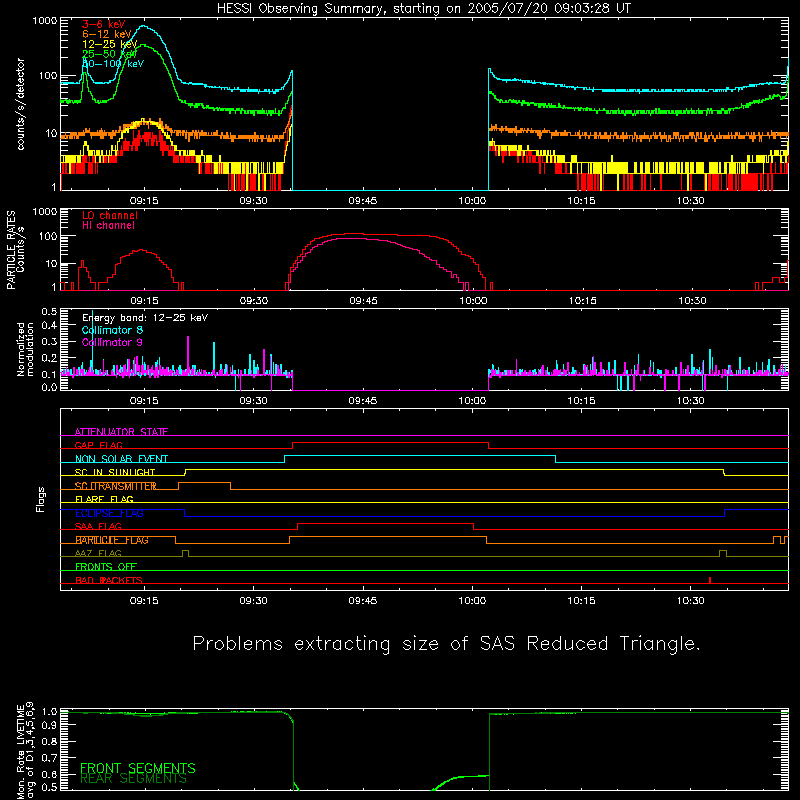Select the "25-50 keV" green legend label
The height and width of the screenshot is (800, 800).
(x=110, y=54)
